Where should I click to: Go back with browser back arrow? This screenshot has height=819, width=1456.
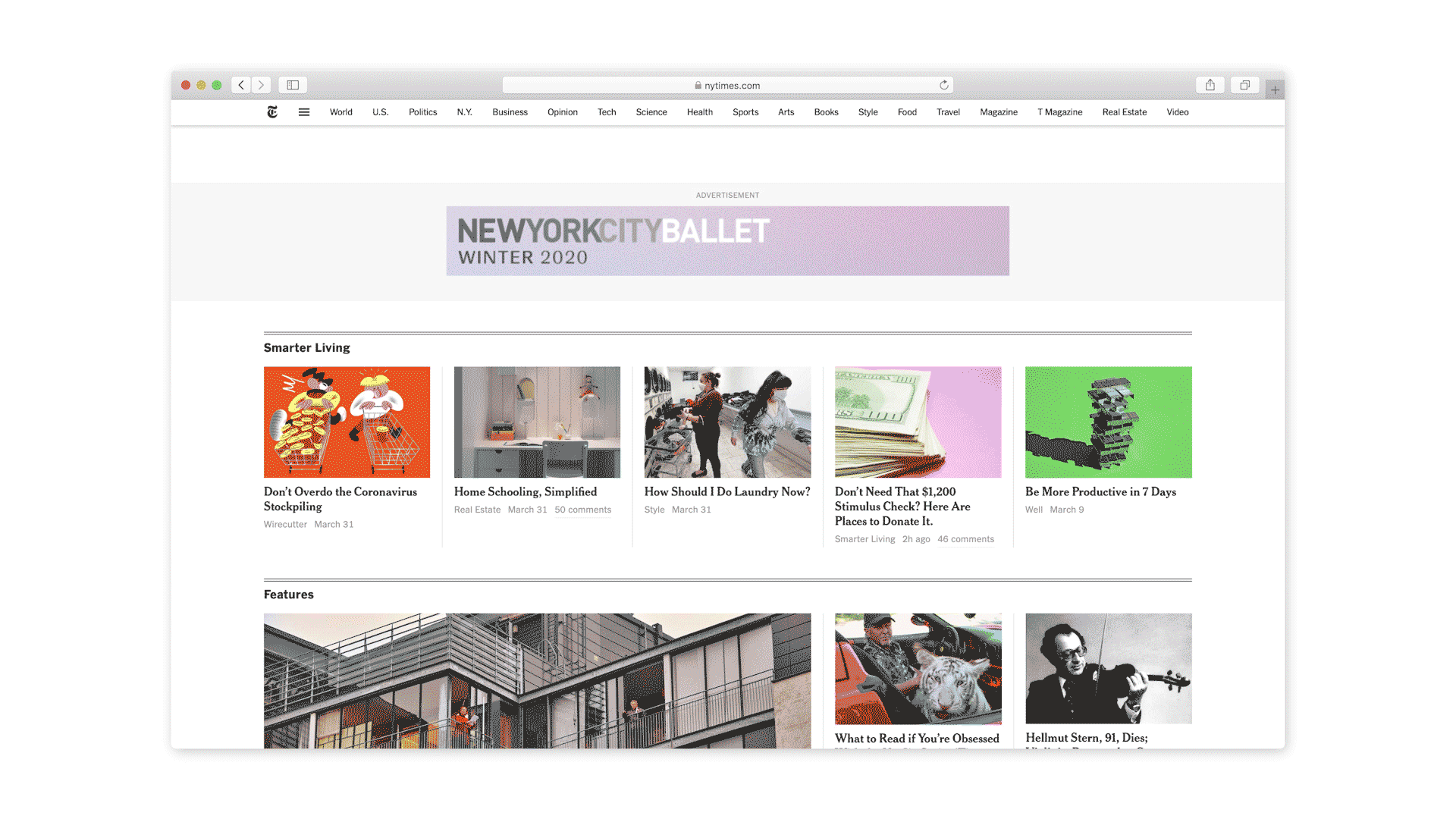pos(241,85)
